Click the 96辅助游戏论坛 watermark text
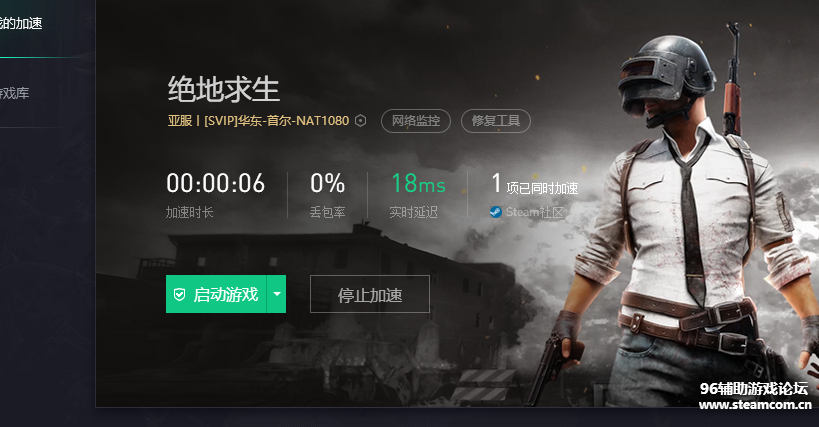Image resolution: width=819 pixels, height=427 pixels. coord(754,389)
